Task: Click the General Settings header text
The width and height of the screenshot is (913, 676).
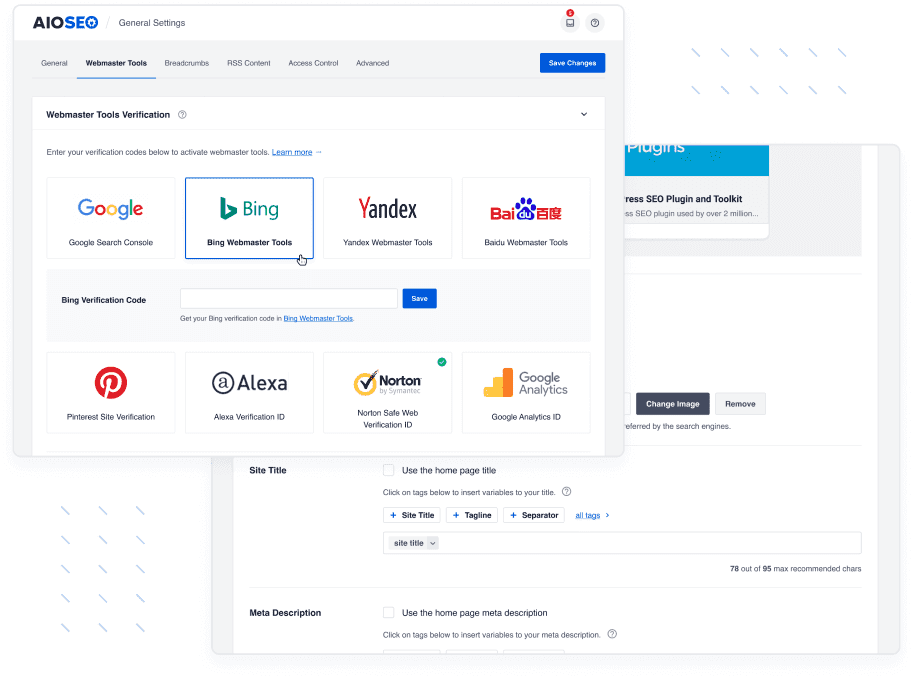Action: tap(152, 23)
